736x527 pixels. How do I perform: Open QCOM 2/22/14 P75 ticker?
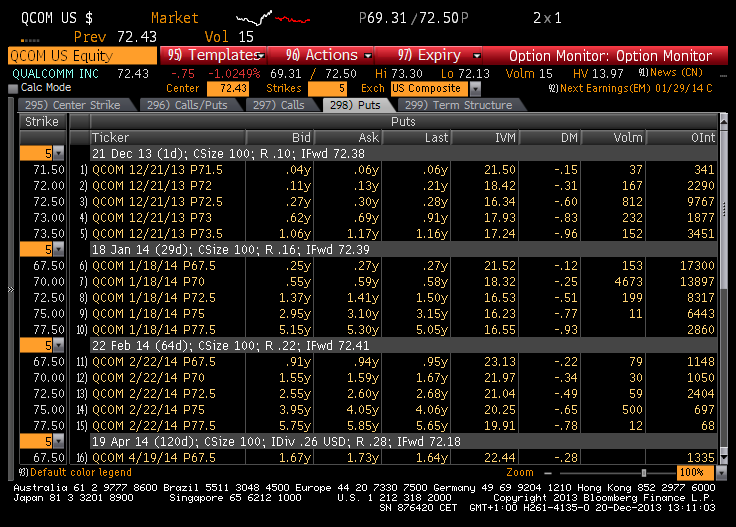pyautogui.click(x=148, y=410)
